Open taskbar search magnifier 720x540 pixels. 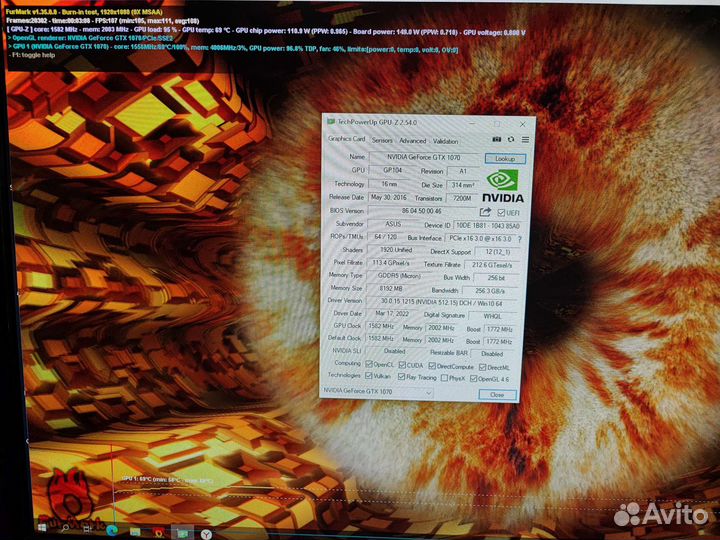[65, 528]
